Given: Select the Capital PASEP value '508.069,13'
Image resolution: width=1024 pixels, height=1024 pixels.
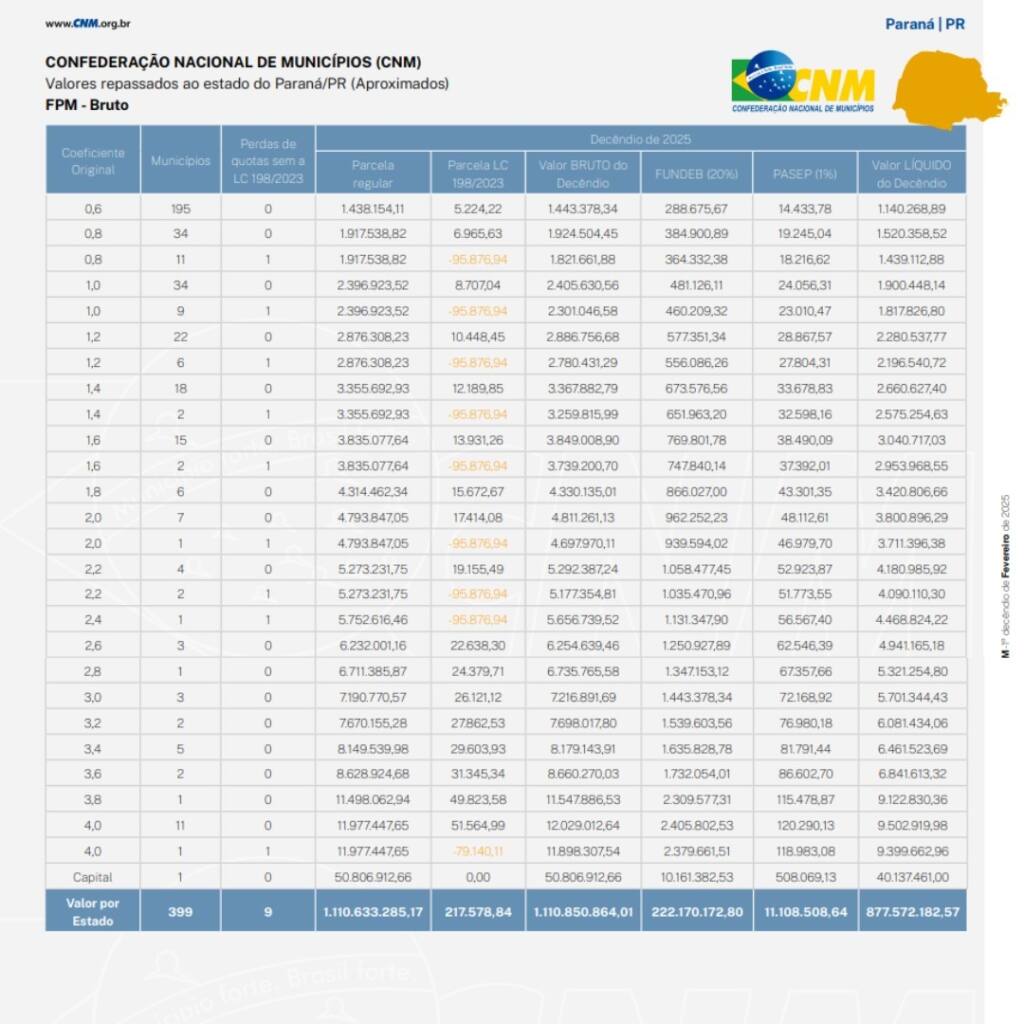Looking at the screenshot, I should [805, 877].
